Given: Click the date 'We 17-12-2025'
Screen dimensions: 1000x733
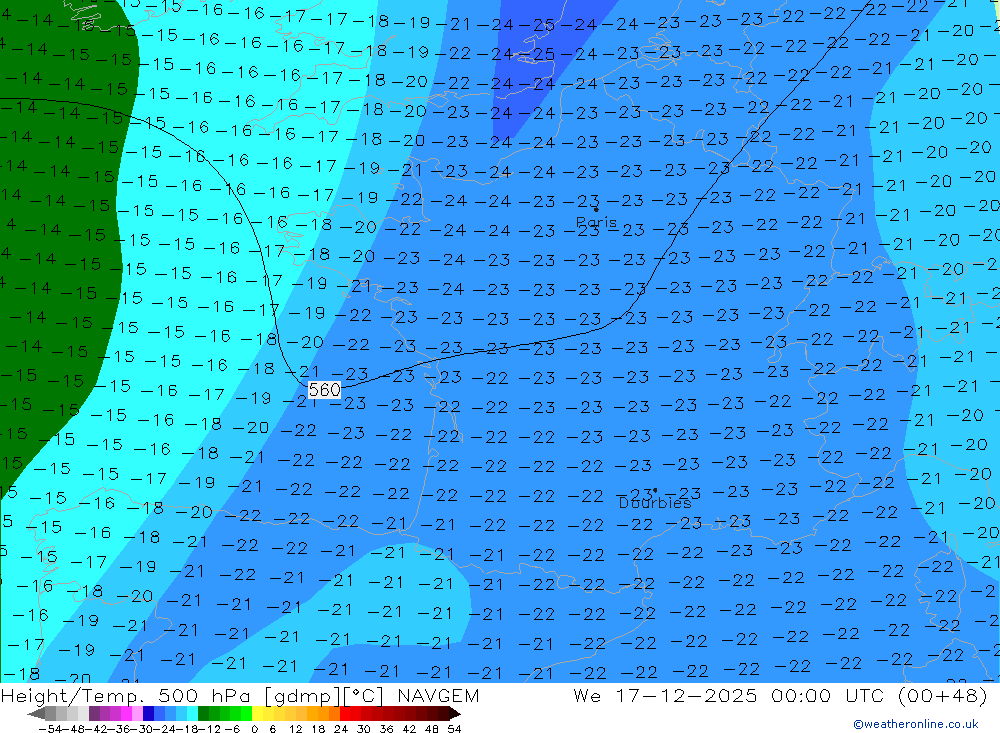Looking at the screenshot, I should (x=665, y=695).
